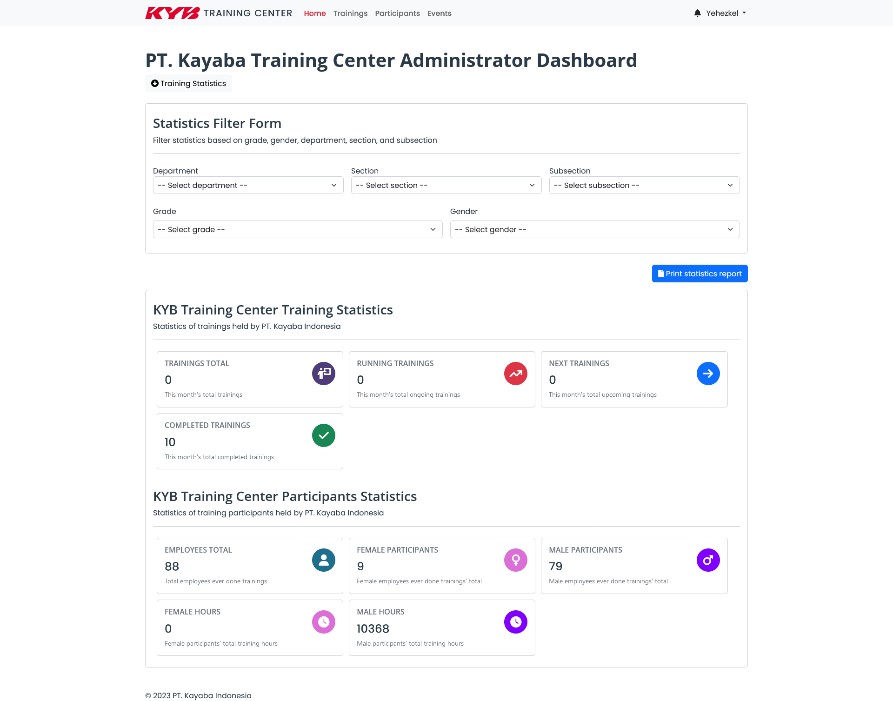Open the Select department dropdown
The image size is (893, 701).
(x=248, y=185)
